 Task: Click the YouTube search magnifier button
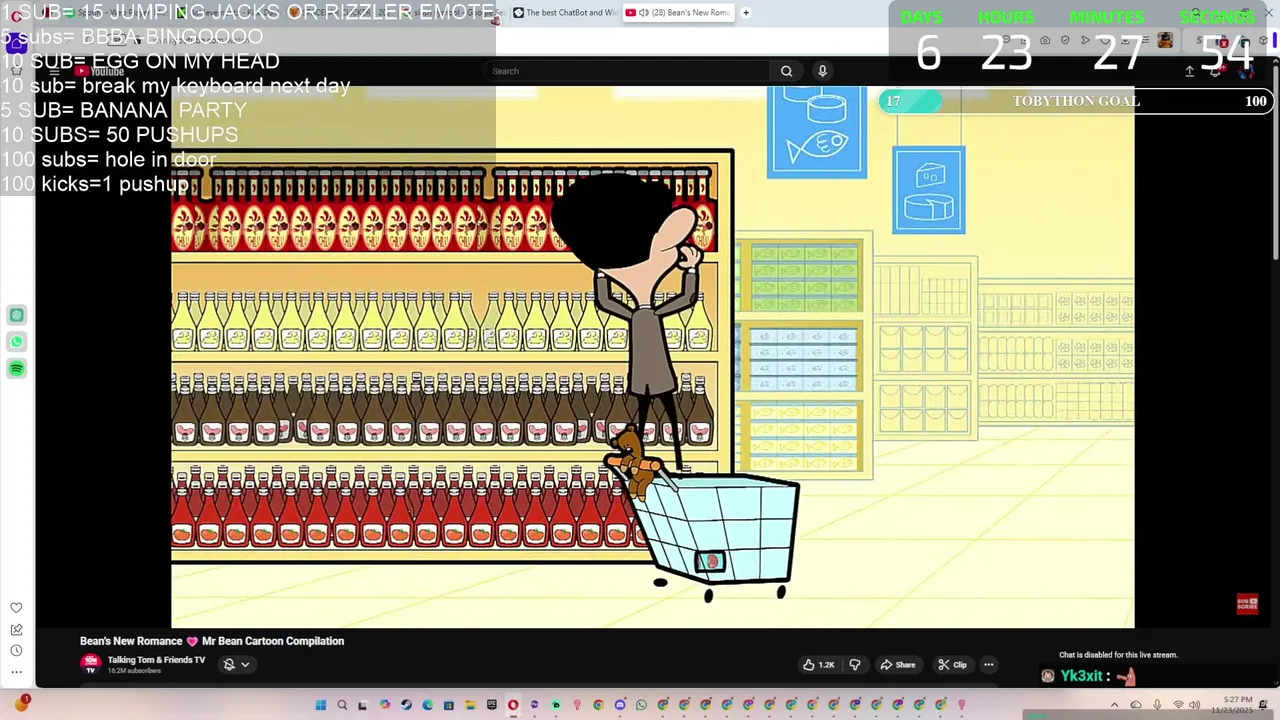click(x=786, y=71)
